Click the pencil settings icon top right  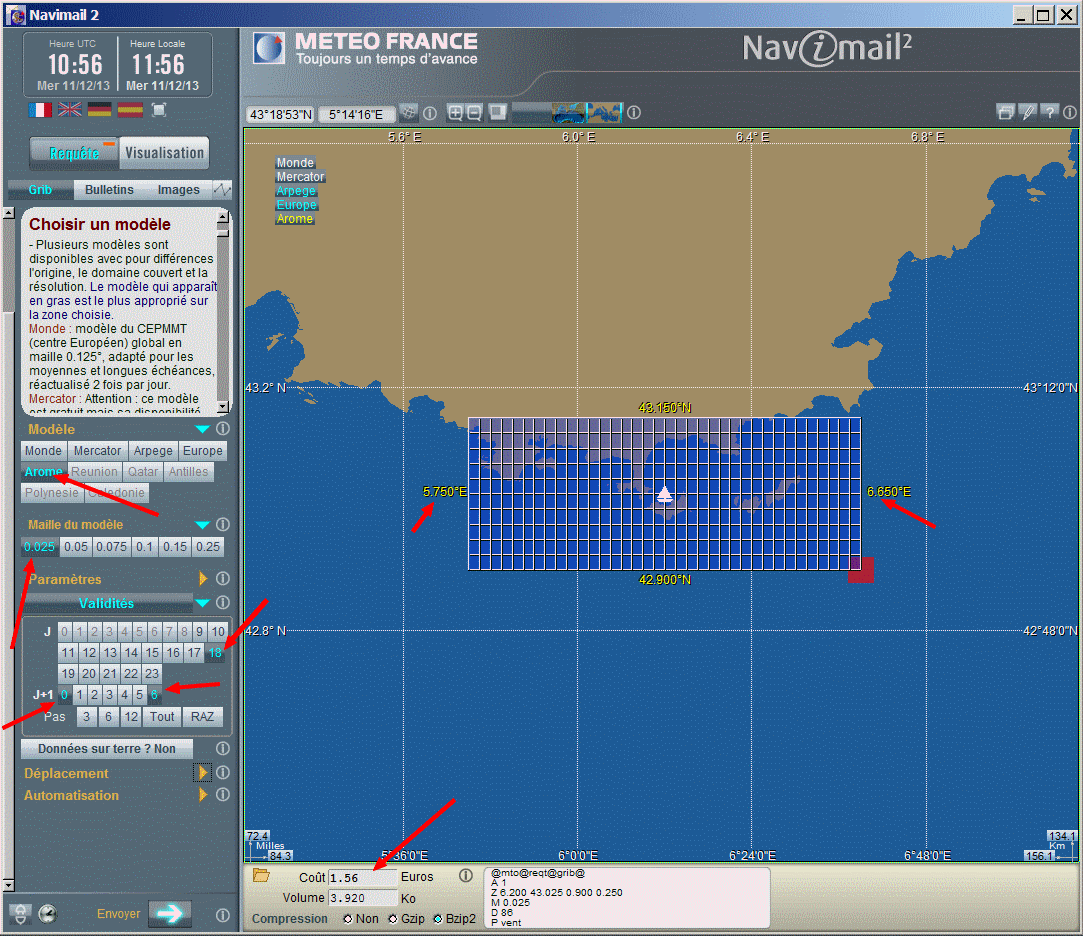tap(1028, 112)
